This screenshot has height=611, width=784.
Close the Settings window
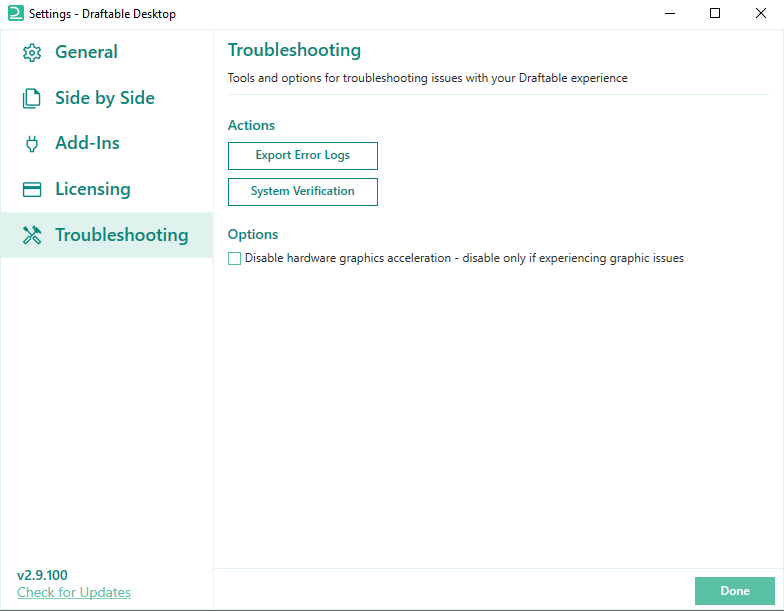point(760,14)
